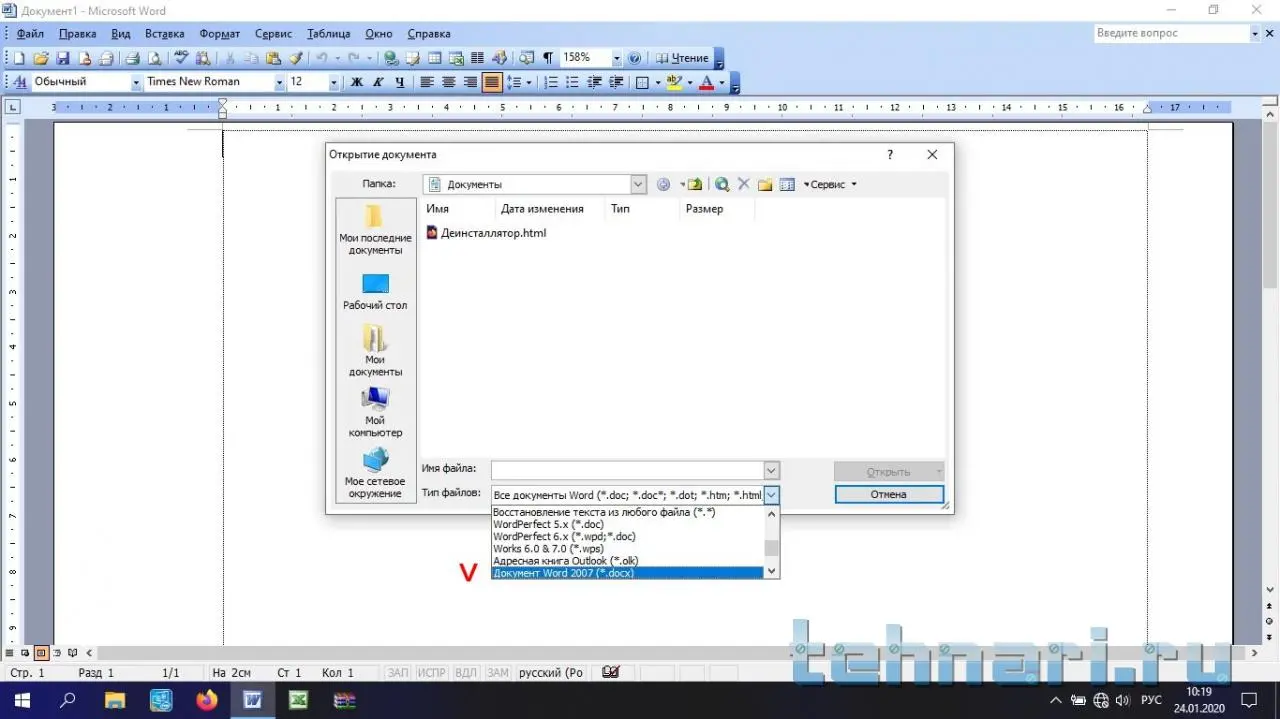Toggle italic К formatting

point(379,82)
